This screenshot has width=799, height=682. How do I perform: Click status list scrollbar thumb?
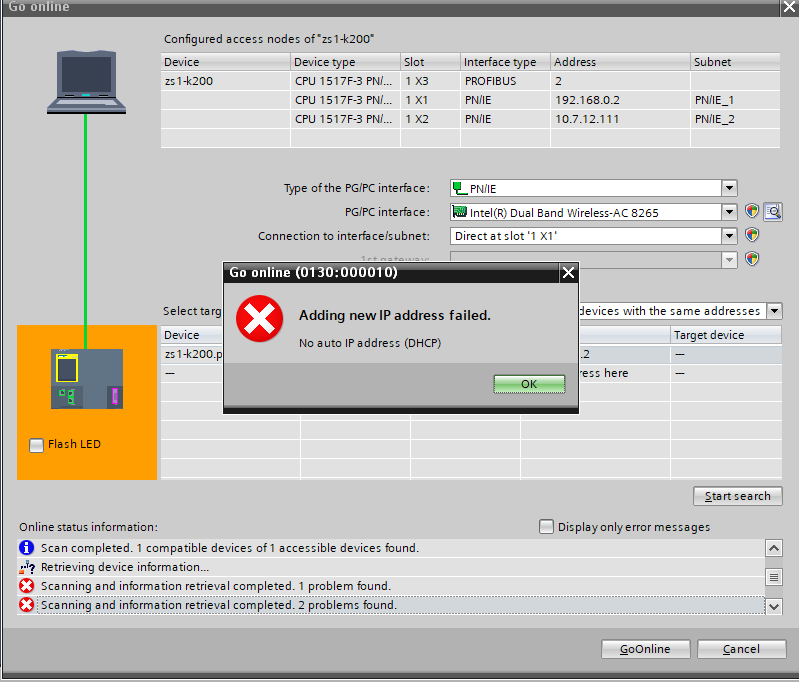point(774,577)
